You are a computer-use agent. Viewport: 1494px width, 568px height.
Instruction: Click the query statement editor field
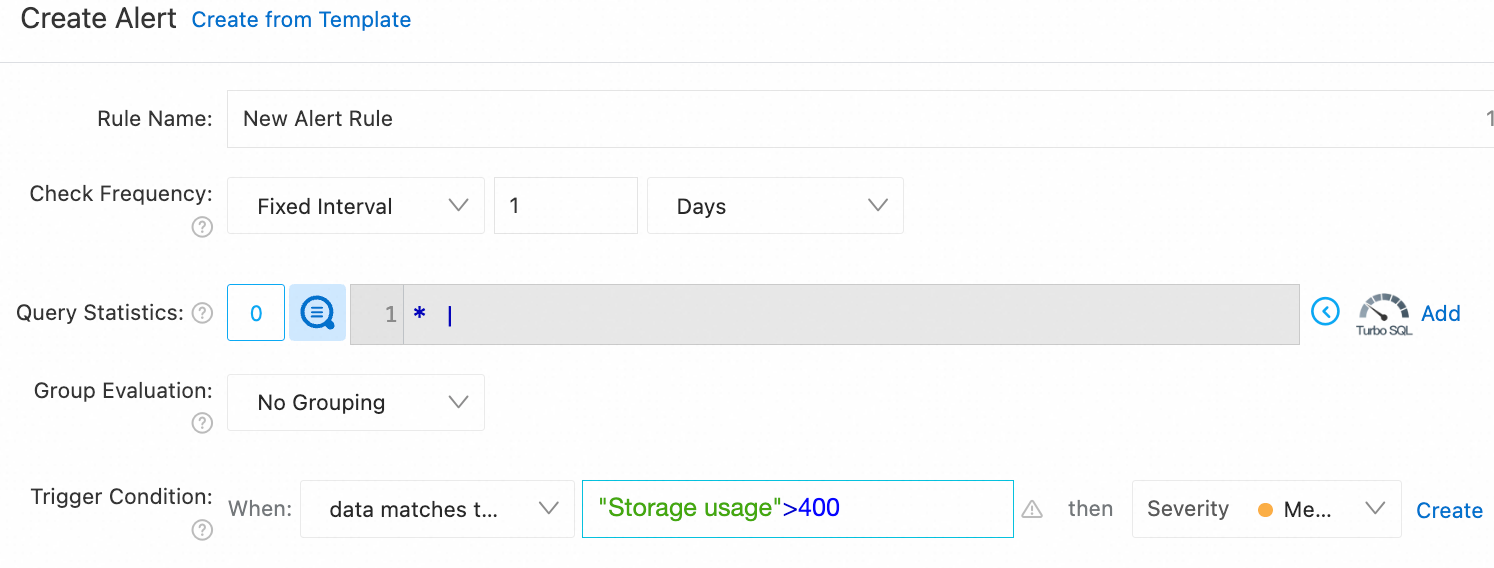click(850, 314)
